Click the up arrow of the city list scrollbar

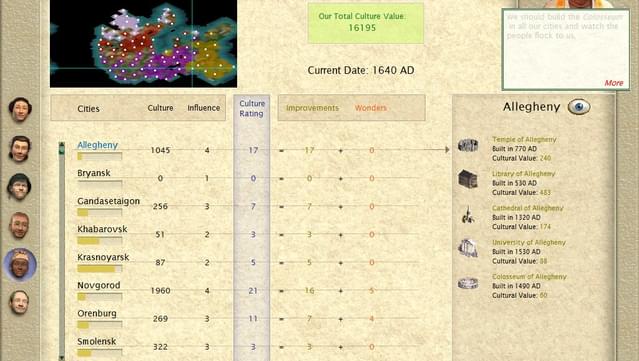[x=62, y=145]
